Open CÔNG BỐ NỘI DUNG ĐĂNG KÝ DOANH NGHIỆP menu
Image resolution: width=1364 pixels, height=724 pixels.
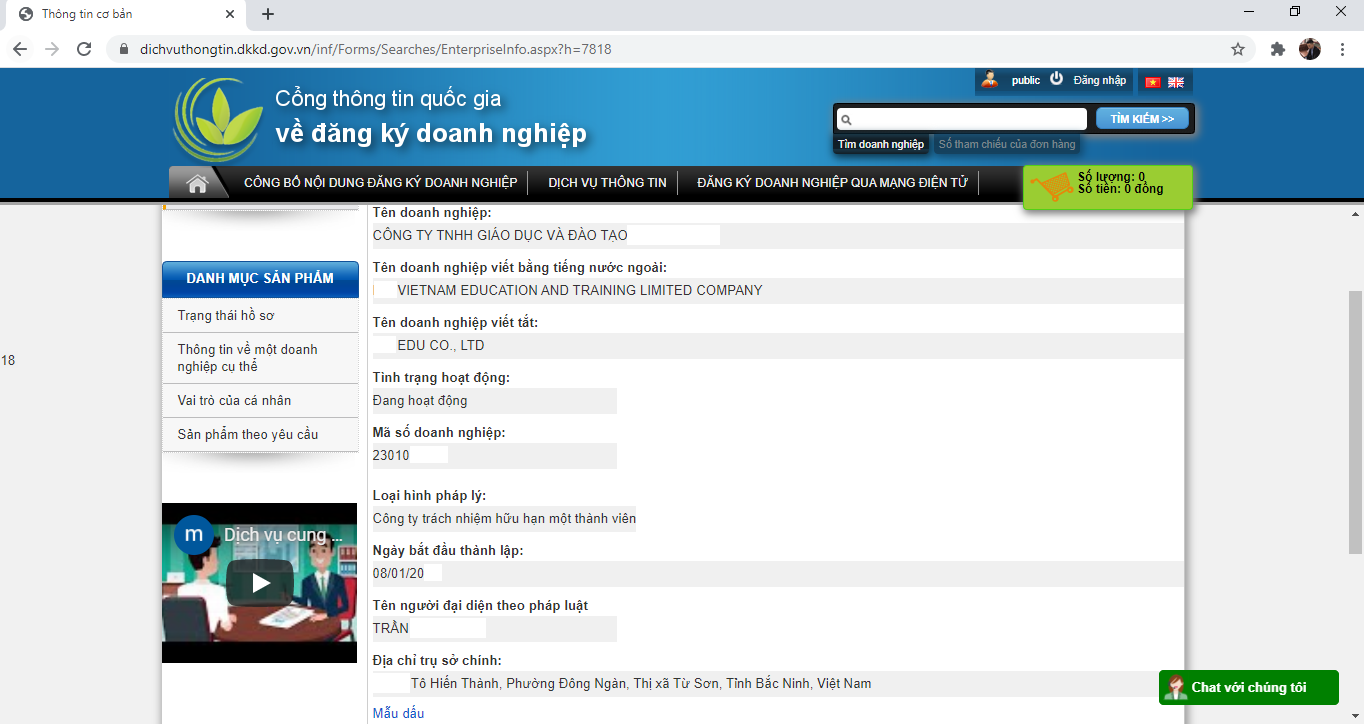[381, 183]
